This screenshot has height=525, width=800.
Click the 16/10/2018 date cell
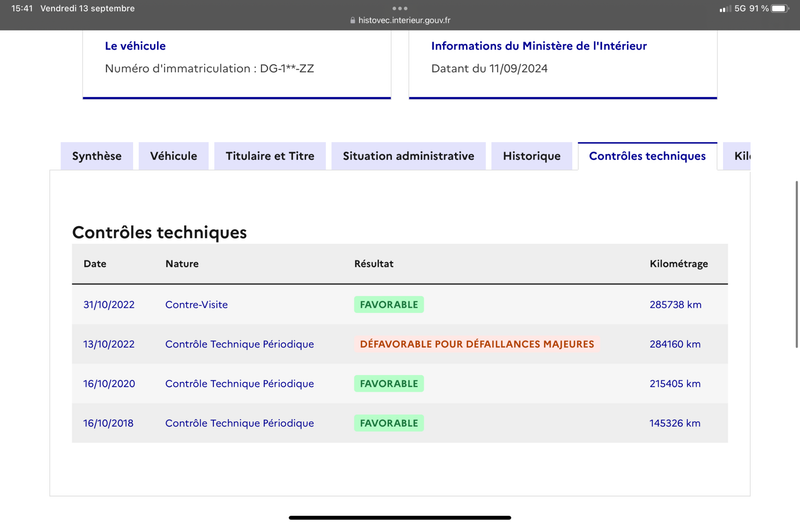(x=108, y=423)
